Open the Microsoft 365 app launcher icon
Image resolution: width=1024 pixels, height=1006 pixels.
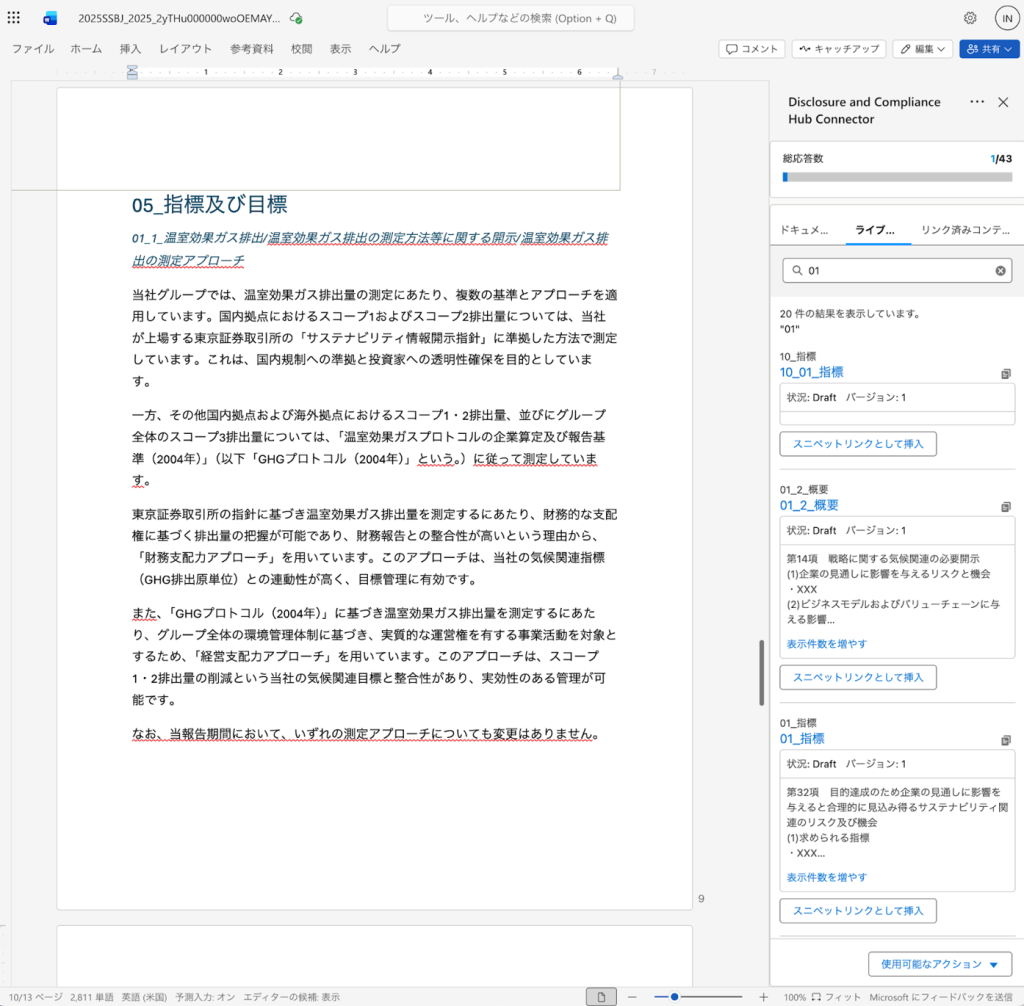(x=13, y=17)
